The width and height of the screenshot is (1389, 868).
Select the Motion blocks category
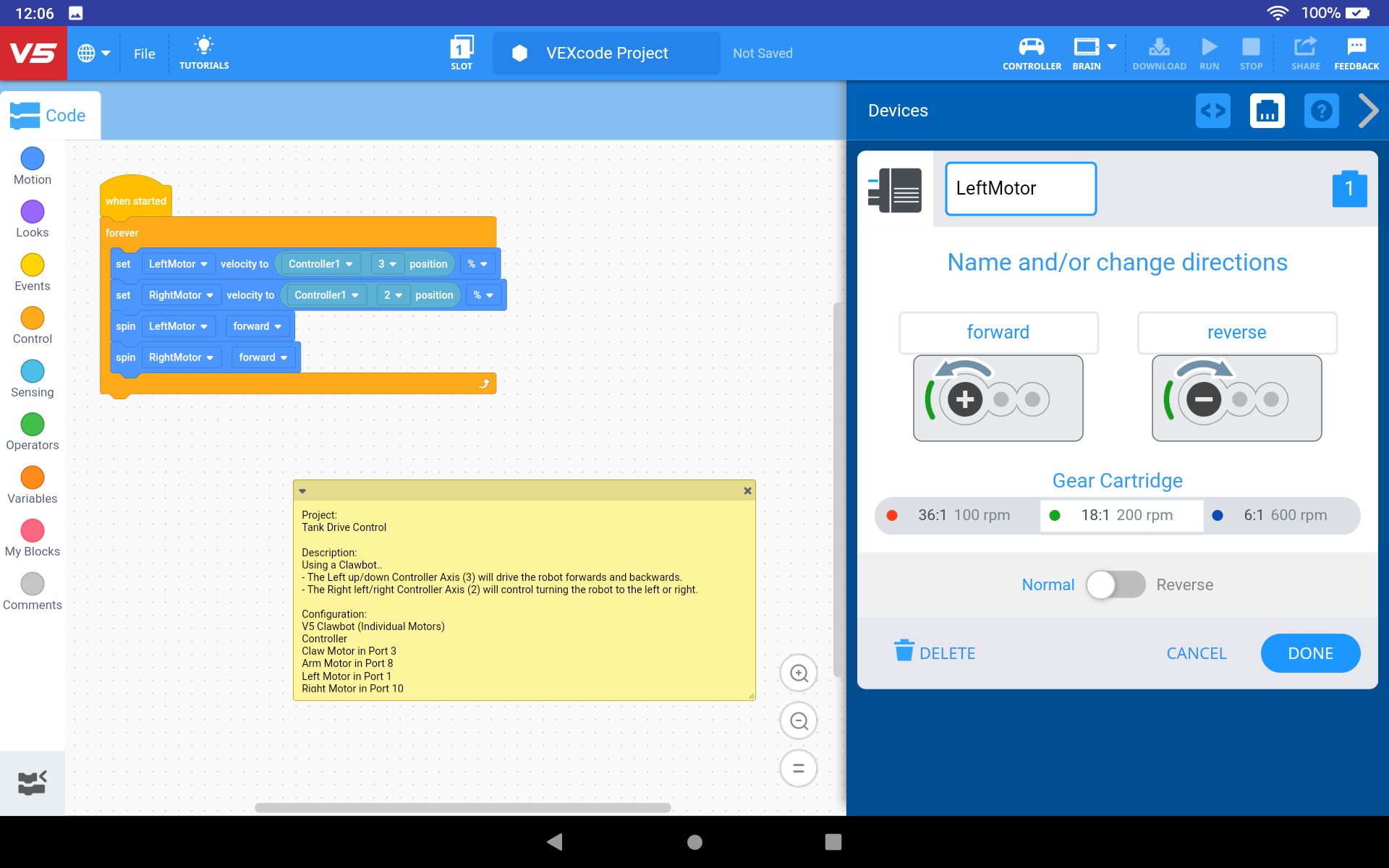click(32, 166)
